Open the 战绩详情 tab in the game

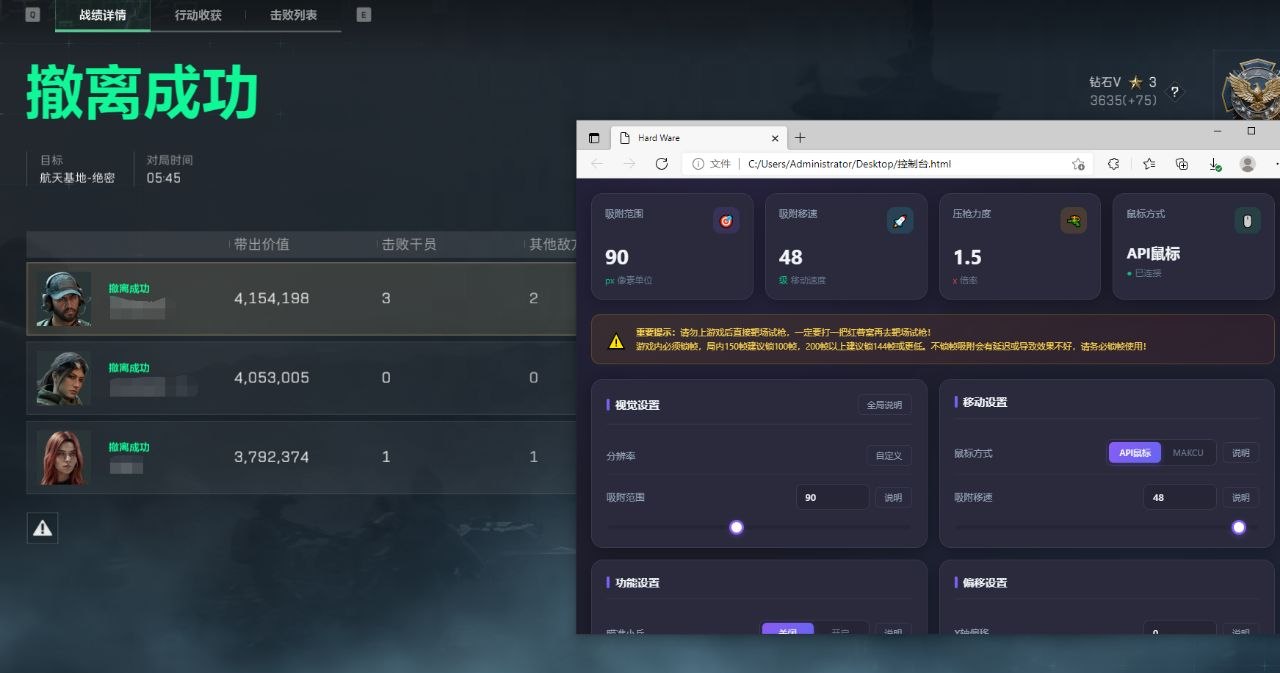tap(103, 15)
